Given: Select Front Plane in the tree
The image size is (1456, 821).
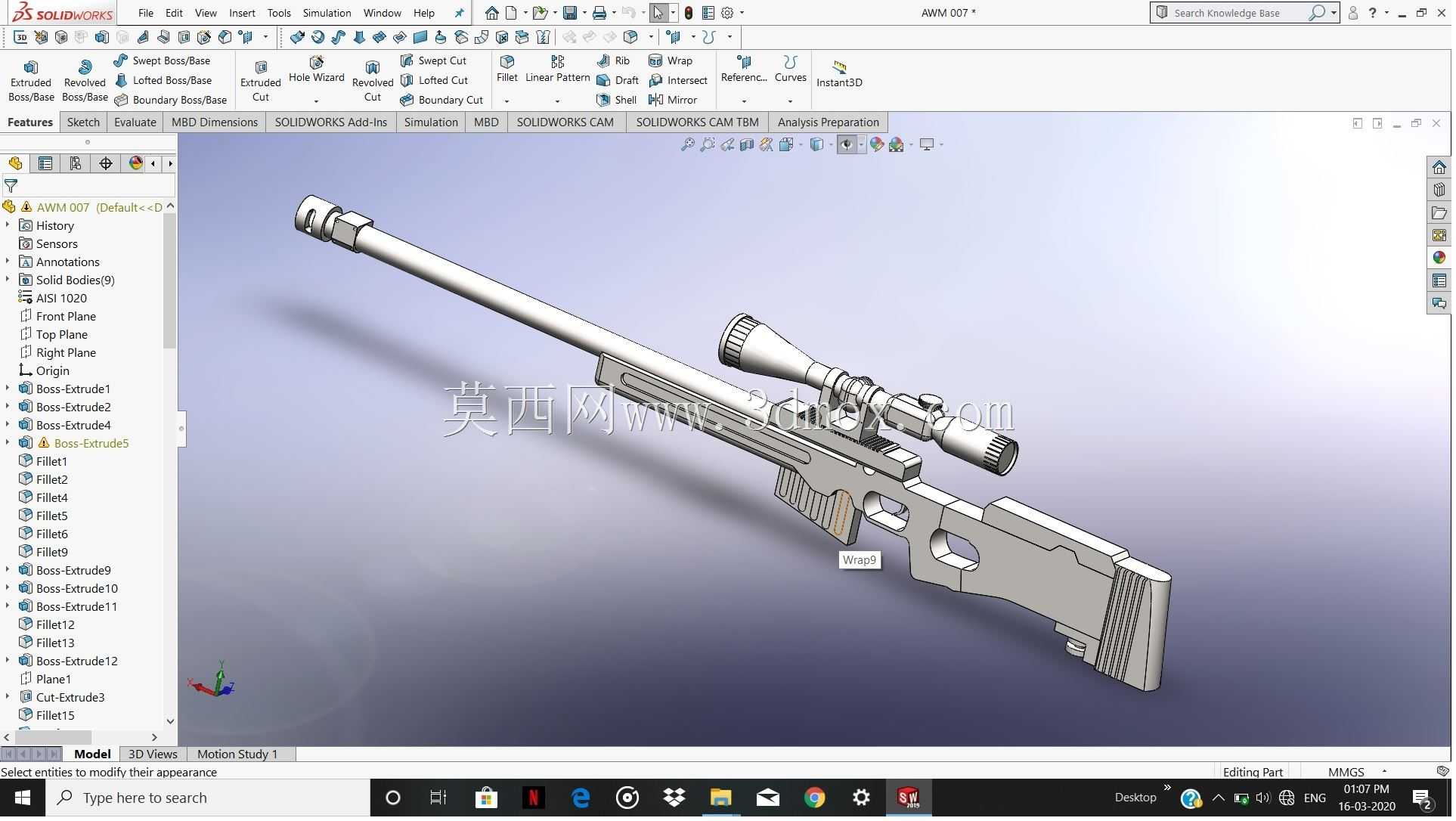Looking at the screenshot, I should (x=66, y=317).
